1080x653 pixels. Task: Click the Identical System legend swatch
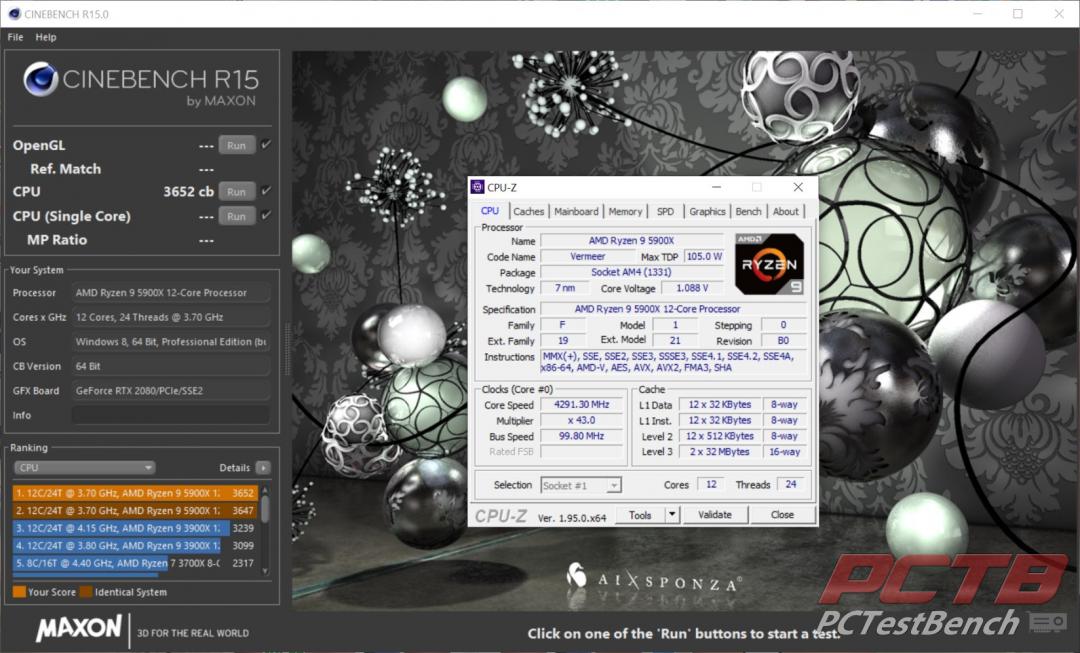pos(85,592)
